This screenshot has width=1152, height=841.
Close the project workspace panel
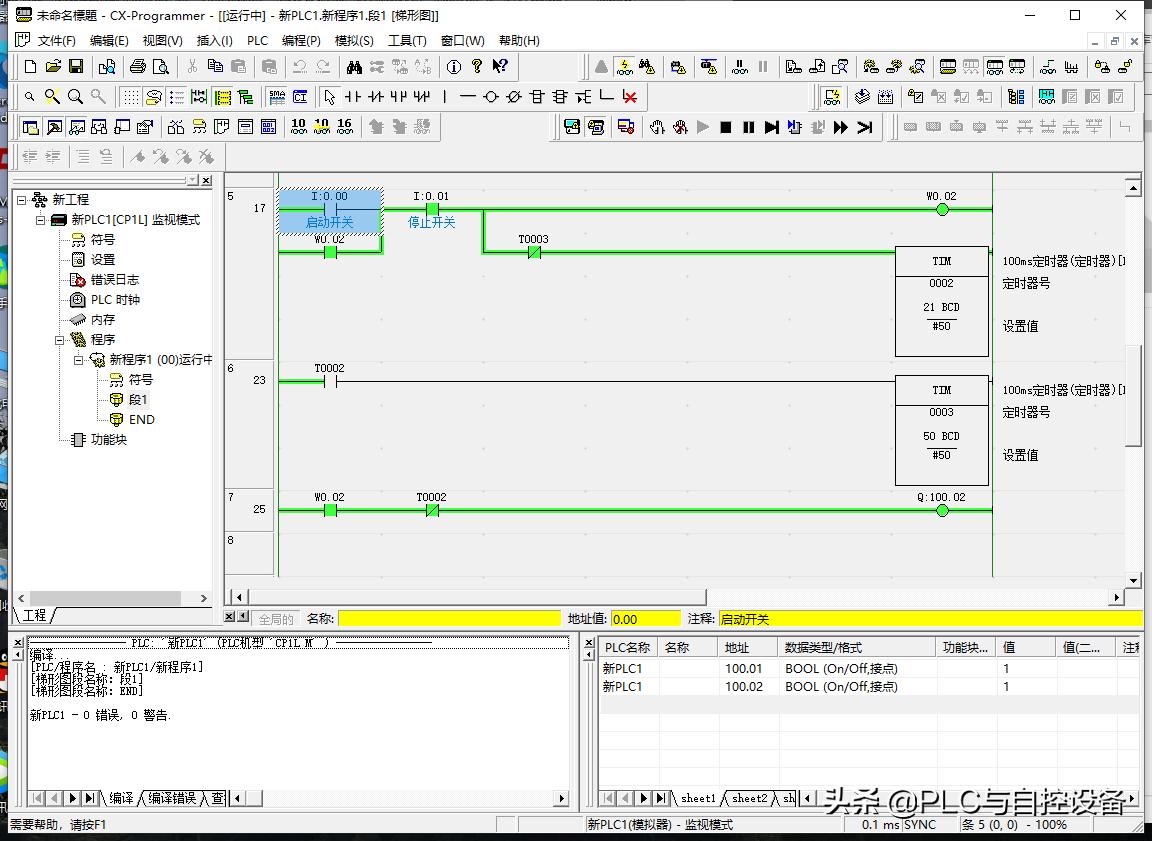pos(206,180)
